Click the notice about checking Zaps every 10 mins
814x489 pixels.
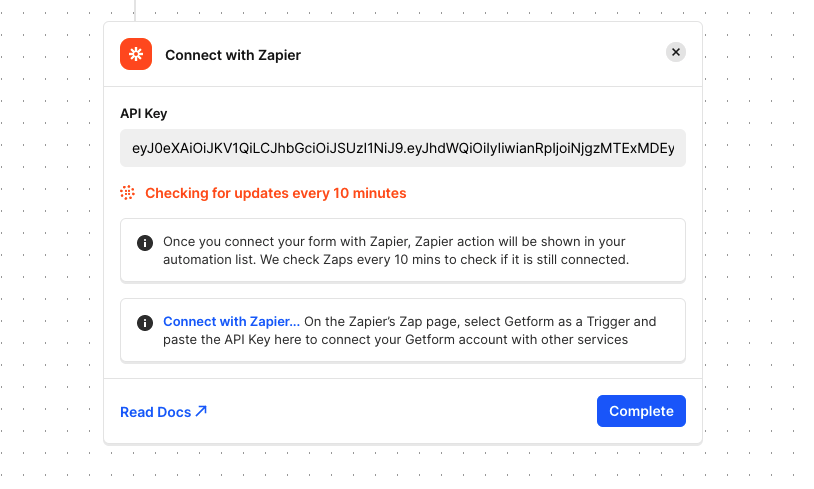403,251
